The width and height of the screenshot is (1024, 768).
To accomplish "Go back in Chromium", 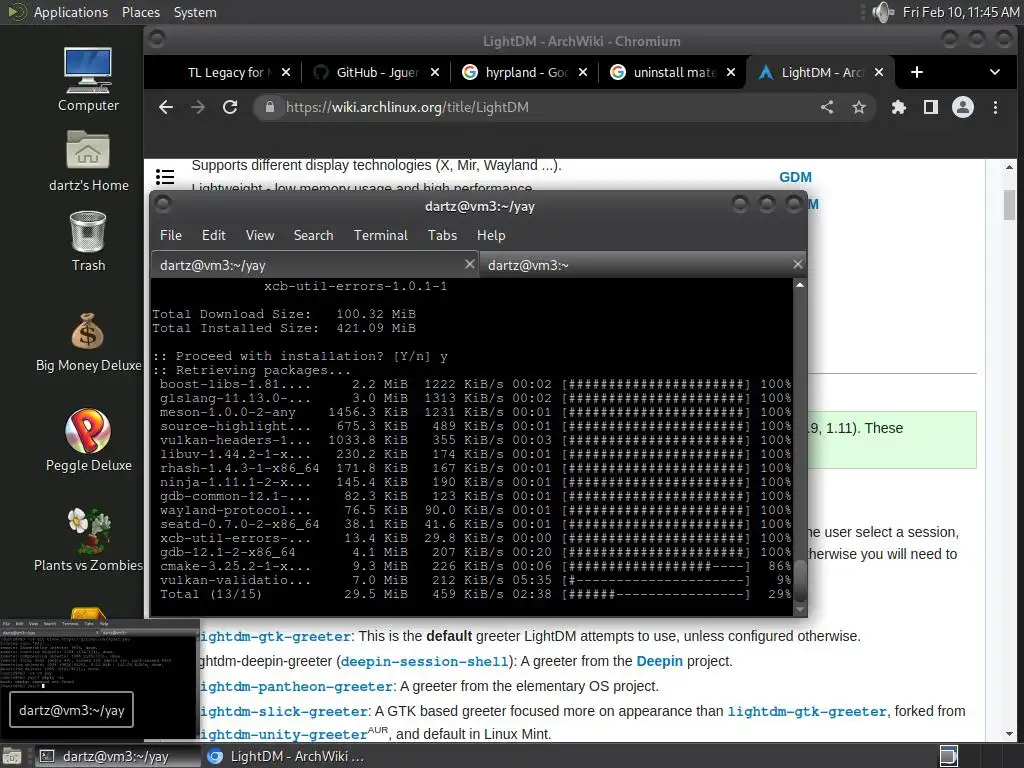I will click(x=166, y=107).
